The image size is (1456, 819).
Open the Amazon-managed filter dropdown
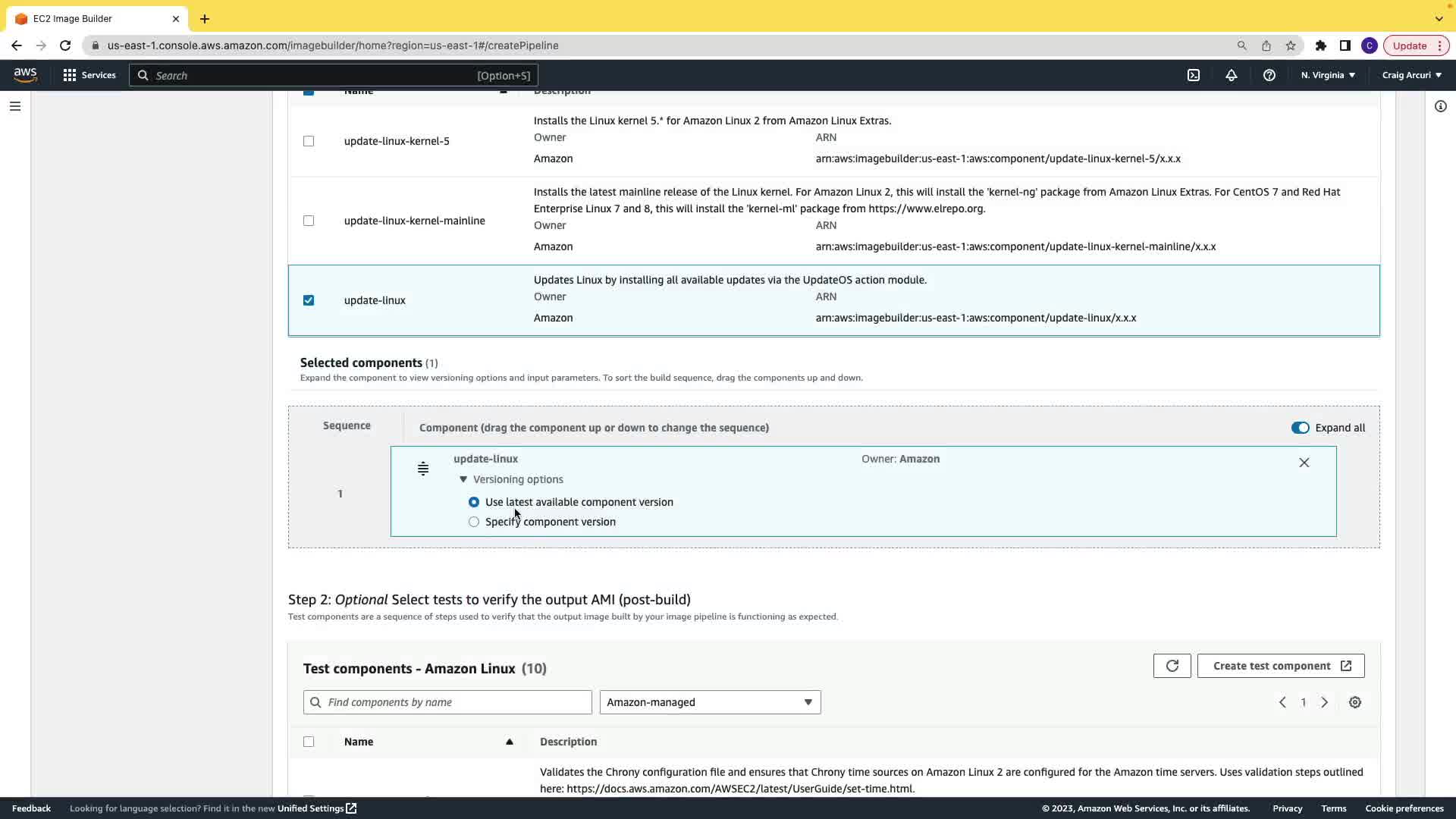pyautogui.click(x=710, y=702)
